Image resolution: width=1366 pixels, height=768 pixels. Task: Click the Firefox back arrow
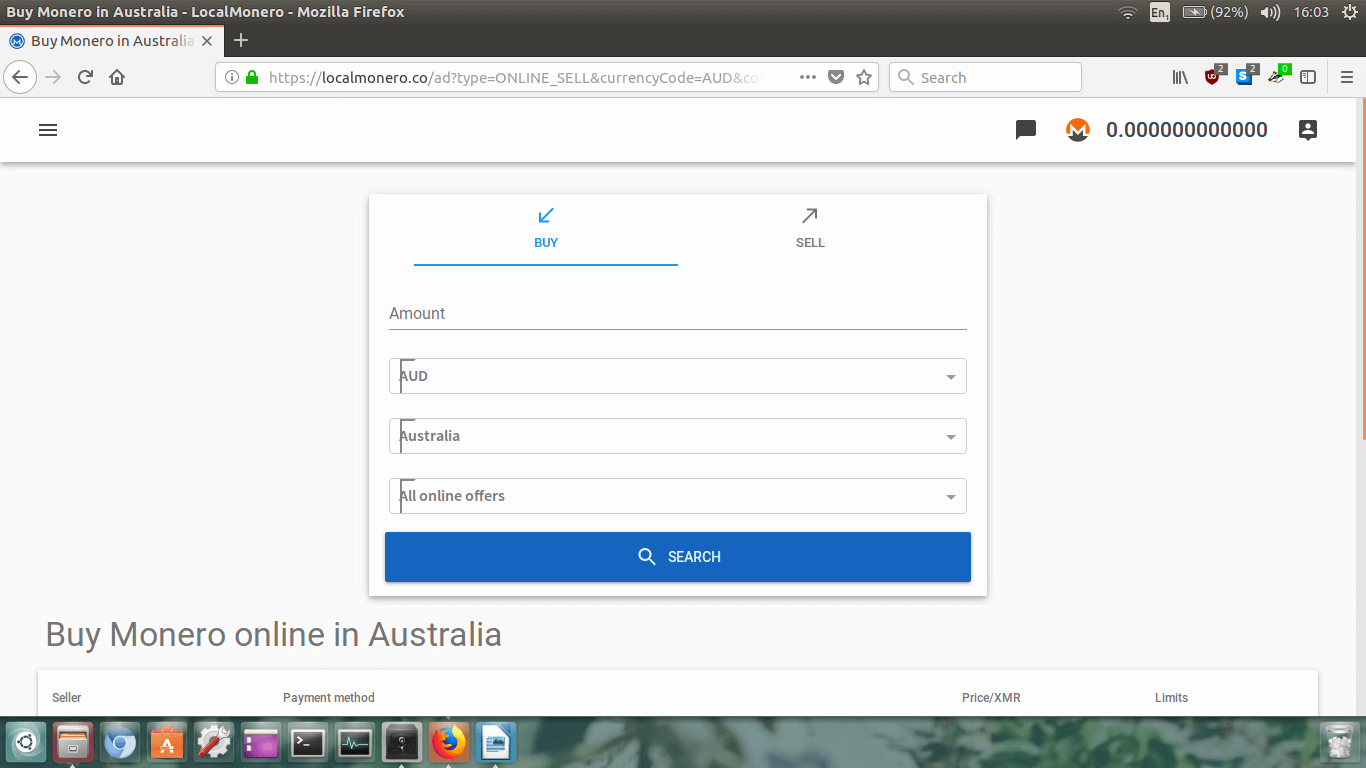pyautogui.click(x=20, y=77)
